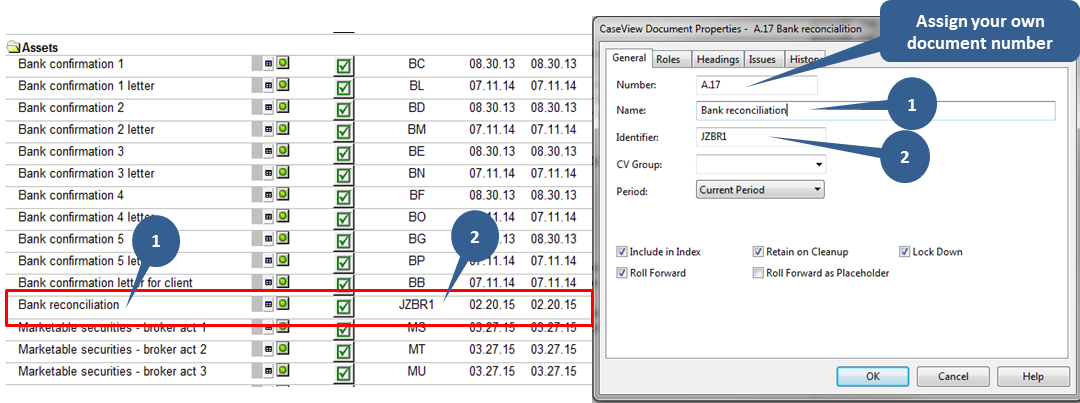Click the BF identifier cell
The height and width of the screenshot is (403, 1080).
[x=417, y=196]
